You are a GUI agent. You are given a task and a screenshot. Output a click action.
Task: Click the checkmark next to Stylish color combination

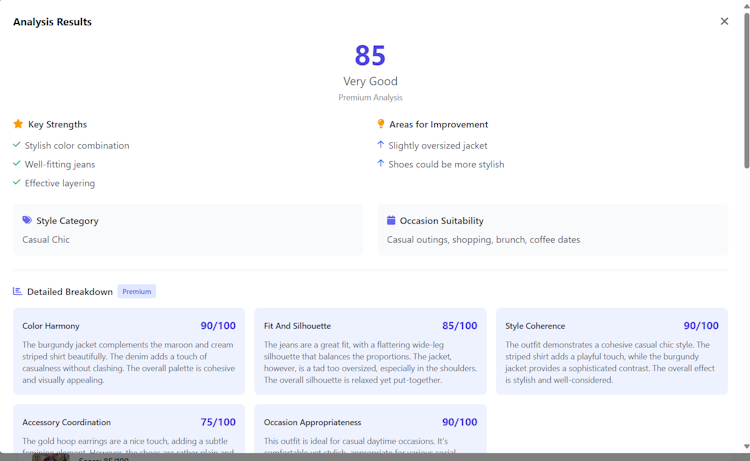pyautogui.click(x=17, y=144)
